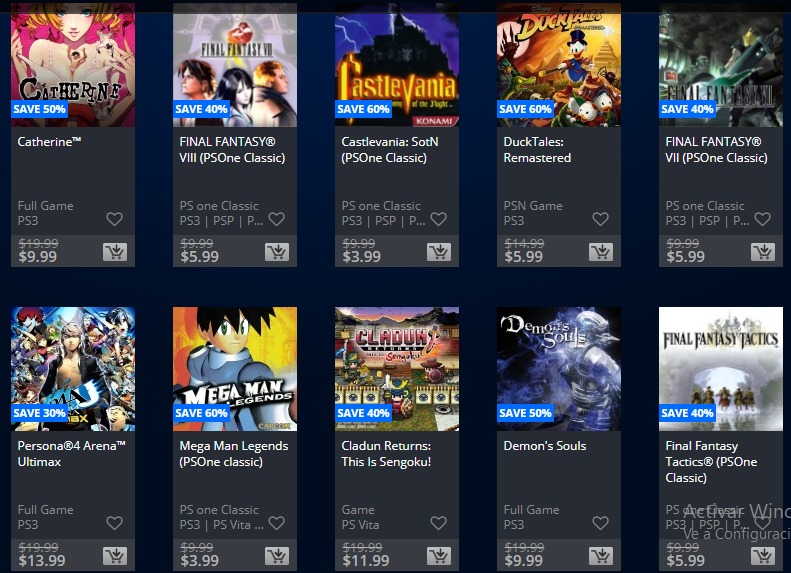Click the SAVE 60% badge on DuckTales
The height and width of the screenshot is (573, 791).
pos(525,109)
